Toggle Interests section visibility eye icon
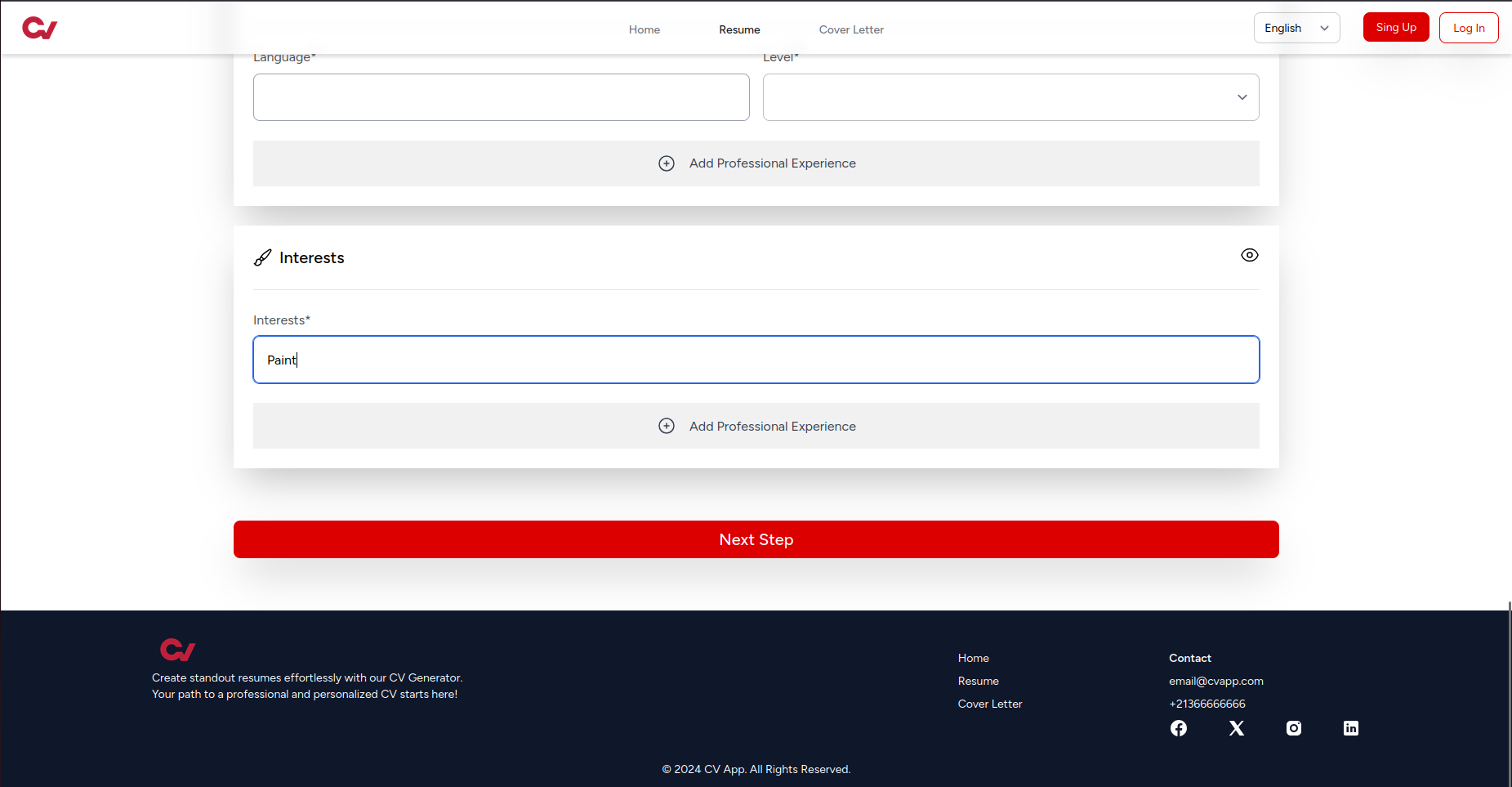 pos(1249,255)
